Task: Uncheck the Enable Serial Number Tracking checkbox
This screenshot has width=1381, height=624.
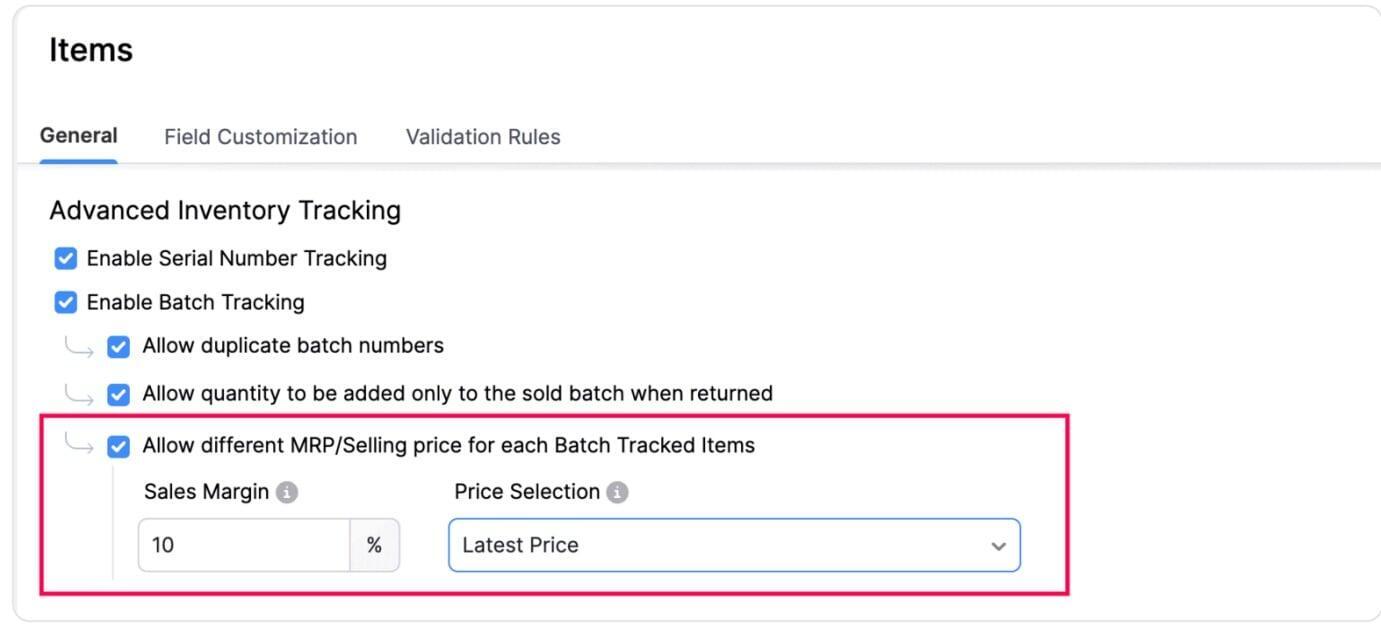Action: click(x=66, y=259)
